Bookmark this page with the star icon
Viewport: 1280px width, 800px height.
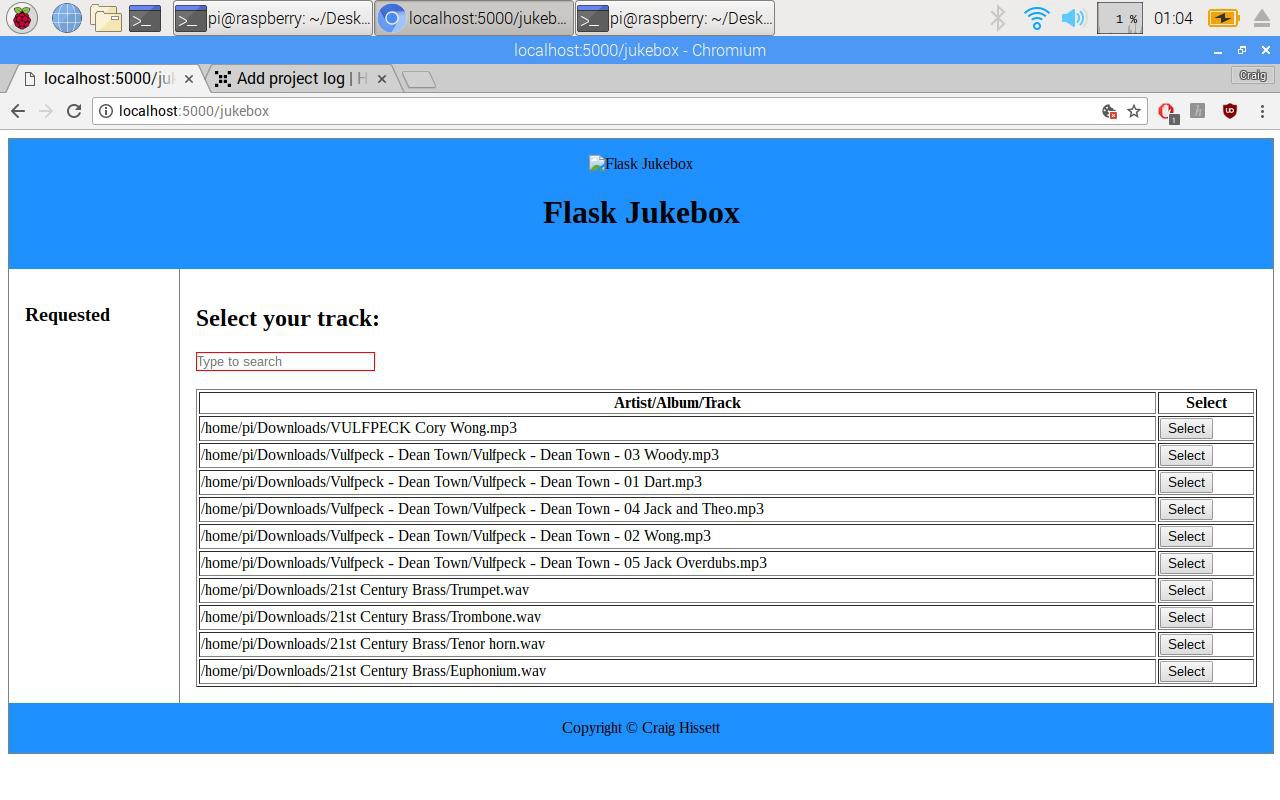[x=1134, y=111]
